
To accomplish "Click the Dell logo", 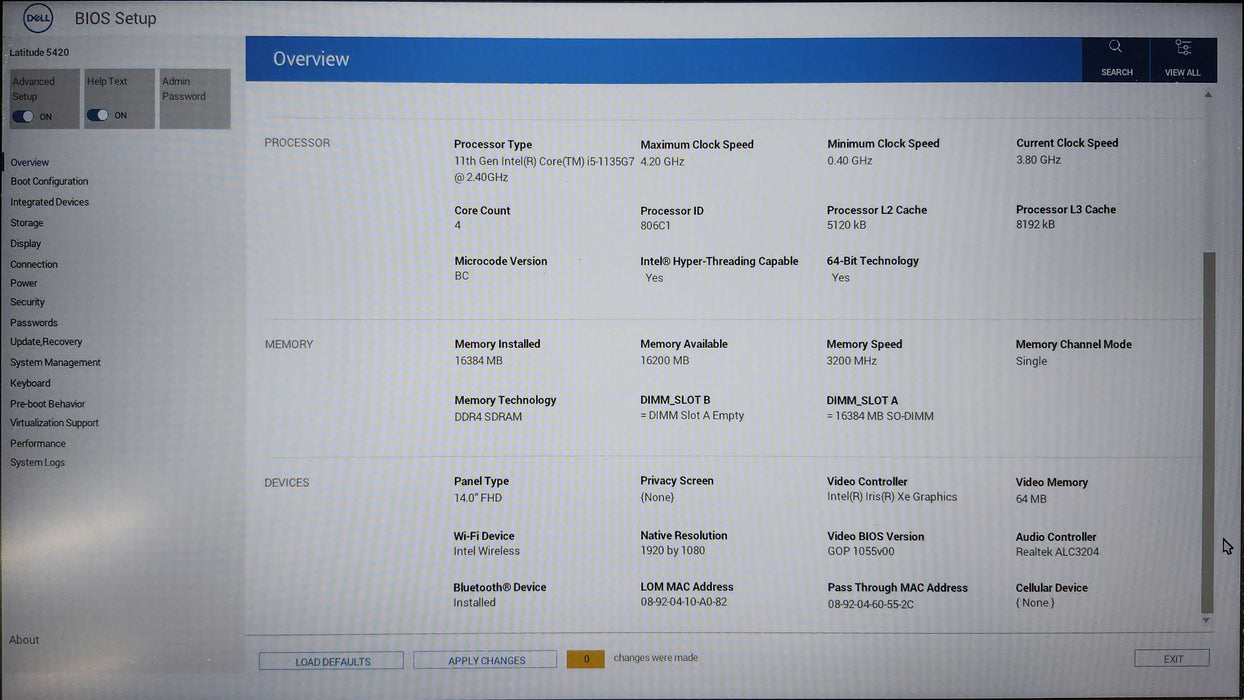I will tap(38, 18).
